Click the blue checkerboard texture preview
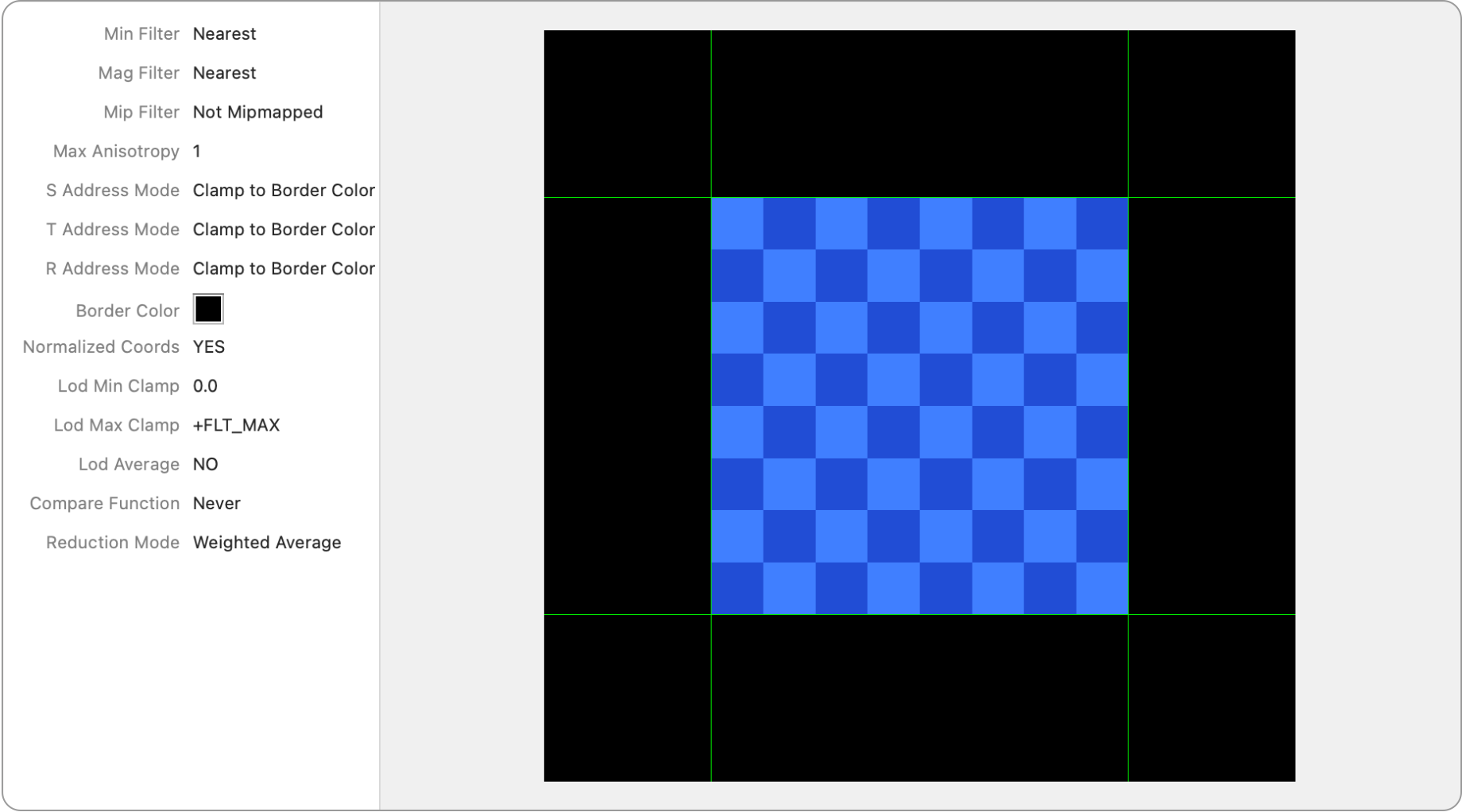Viewport: 1462px width, 812px height. click(919, 406)
